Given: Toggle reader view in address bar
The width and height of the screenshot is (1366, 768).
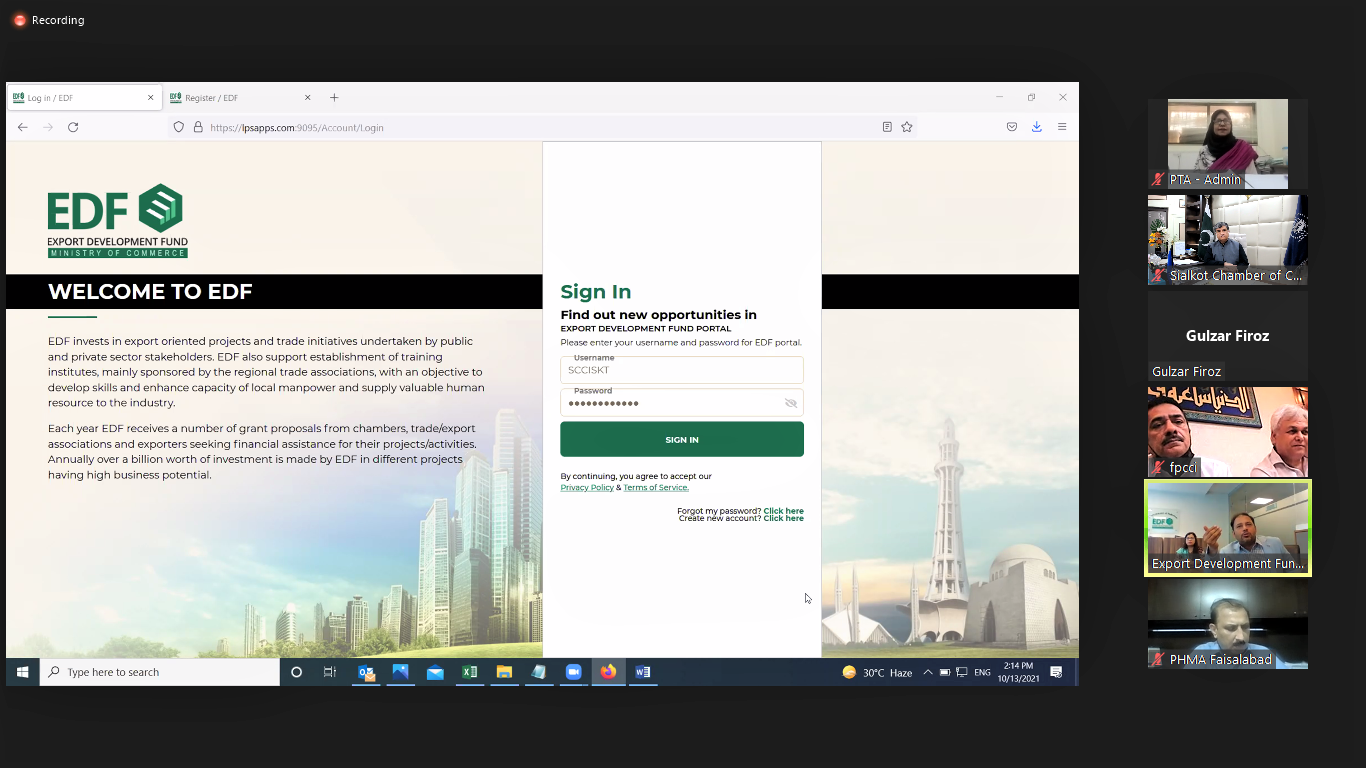Looking at the screenshot, I should coord(887,127).
